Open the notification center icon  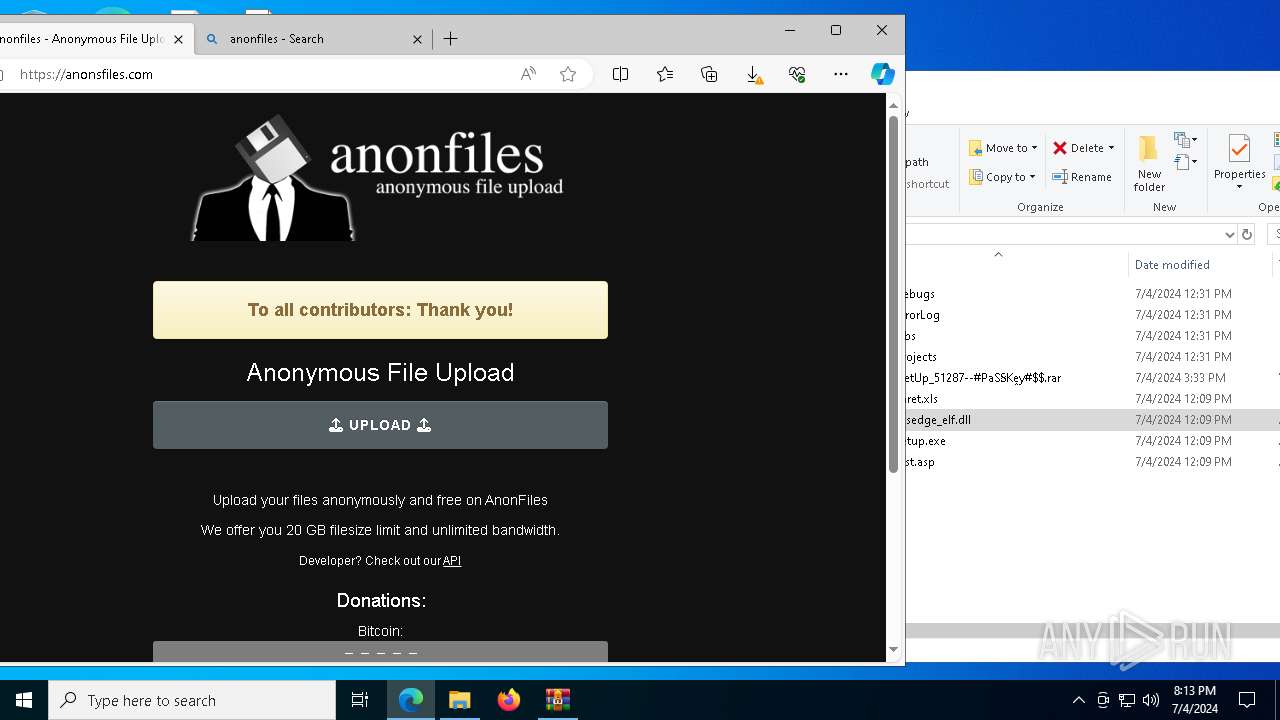1247,700
